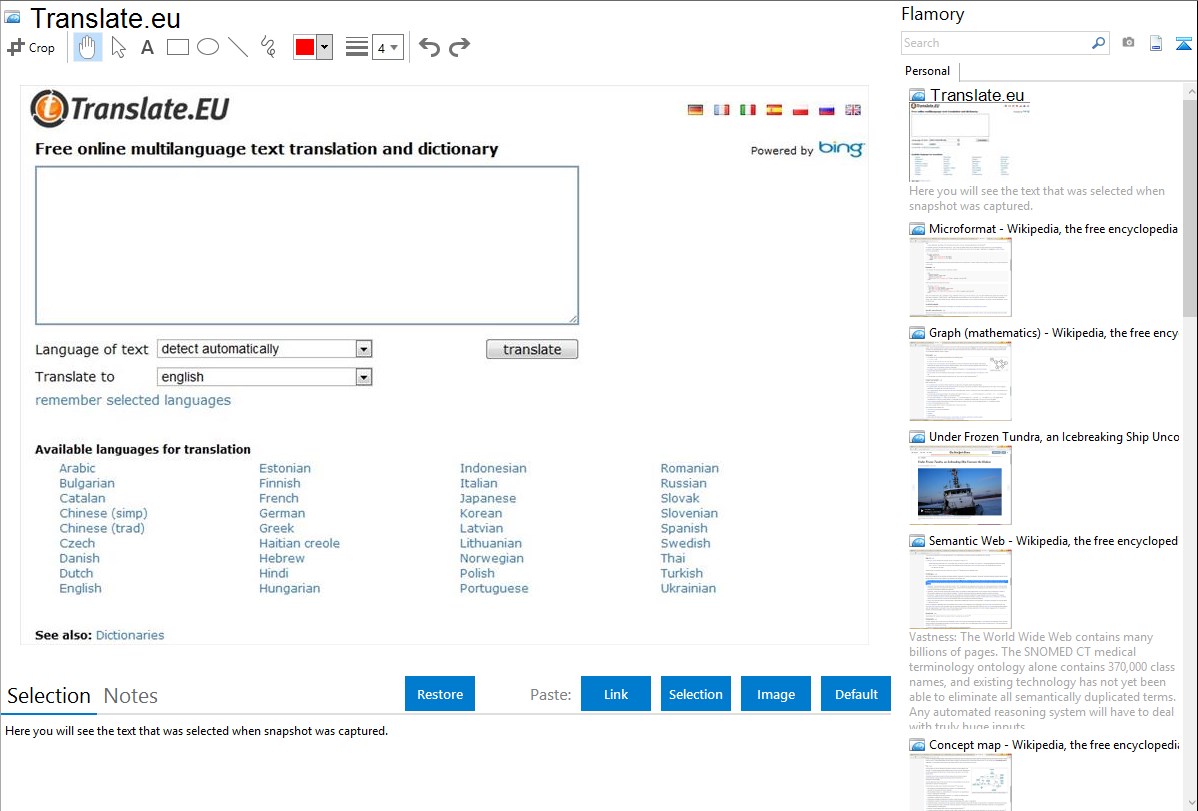Click the Portuguese language link

(494, 589)
